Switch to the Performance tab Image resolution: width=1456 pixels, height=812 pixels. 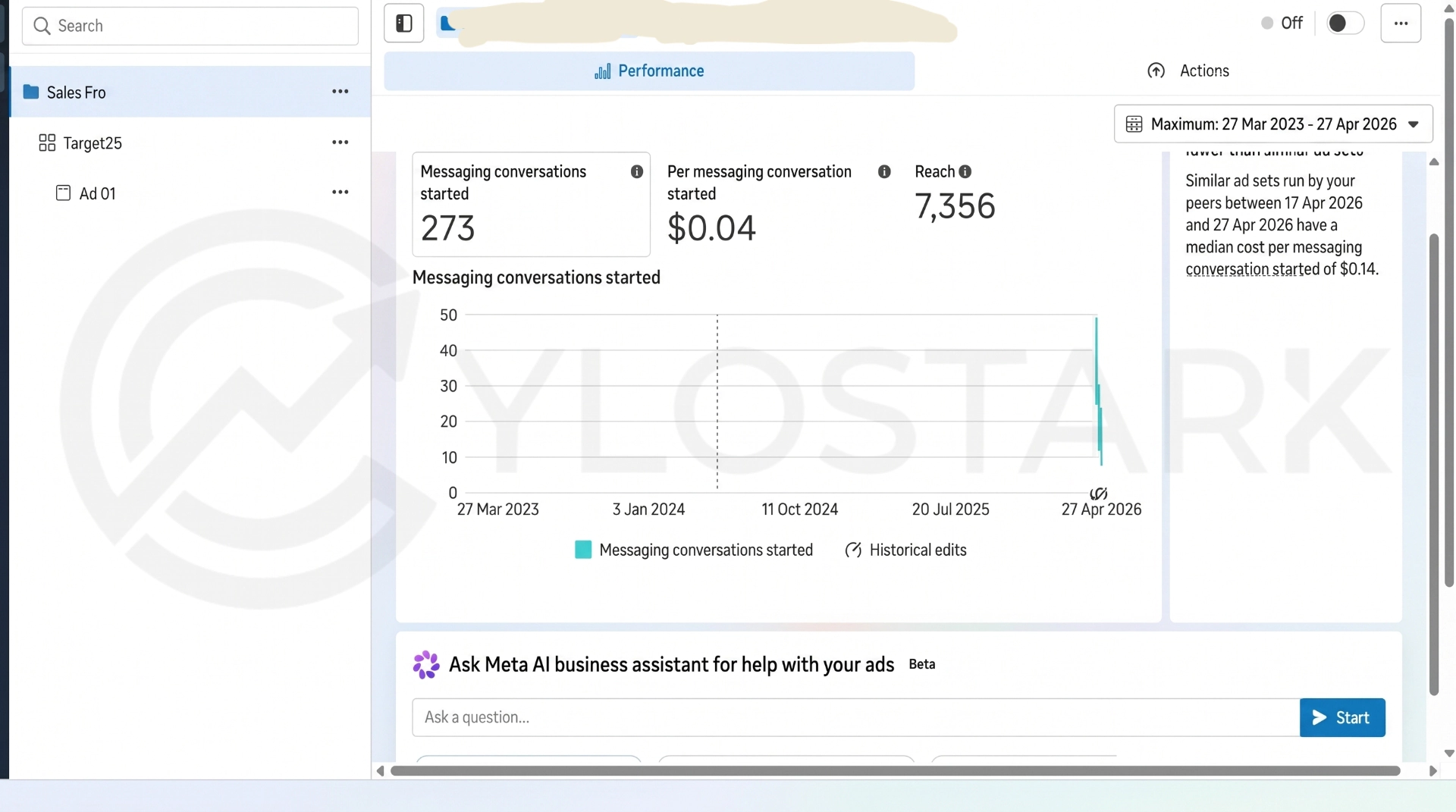pyautogui.click(x=649, y=71)
